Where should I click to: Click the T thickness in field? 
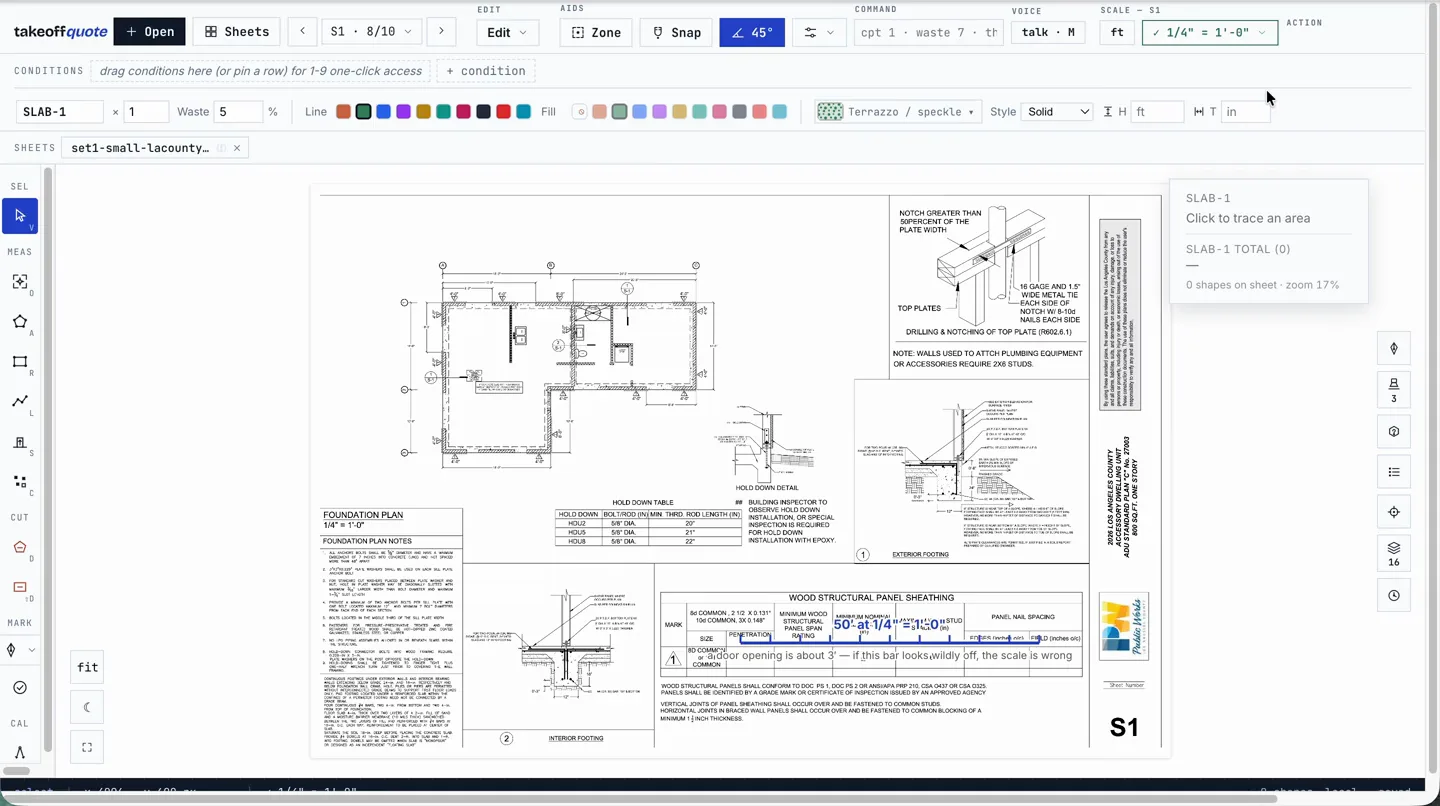pyautogui.click(x=1246, y=112)
